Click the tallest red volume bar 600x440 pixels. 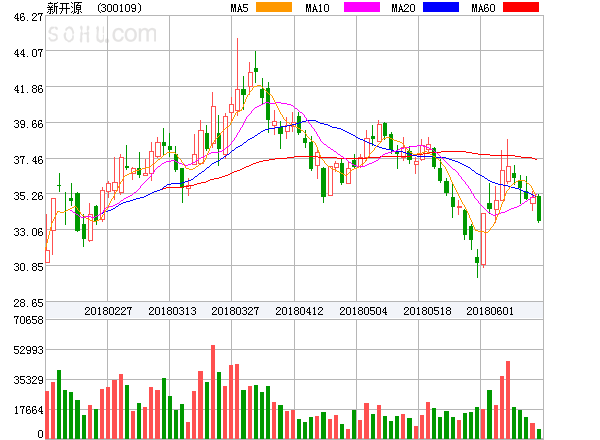[213, 392]
